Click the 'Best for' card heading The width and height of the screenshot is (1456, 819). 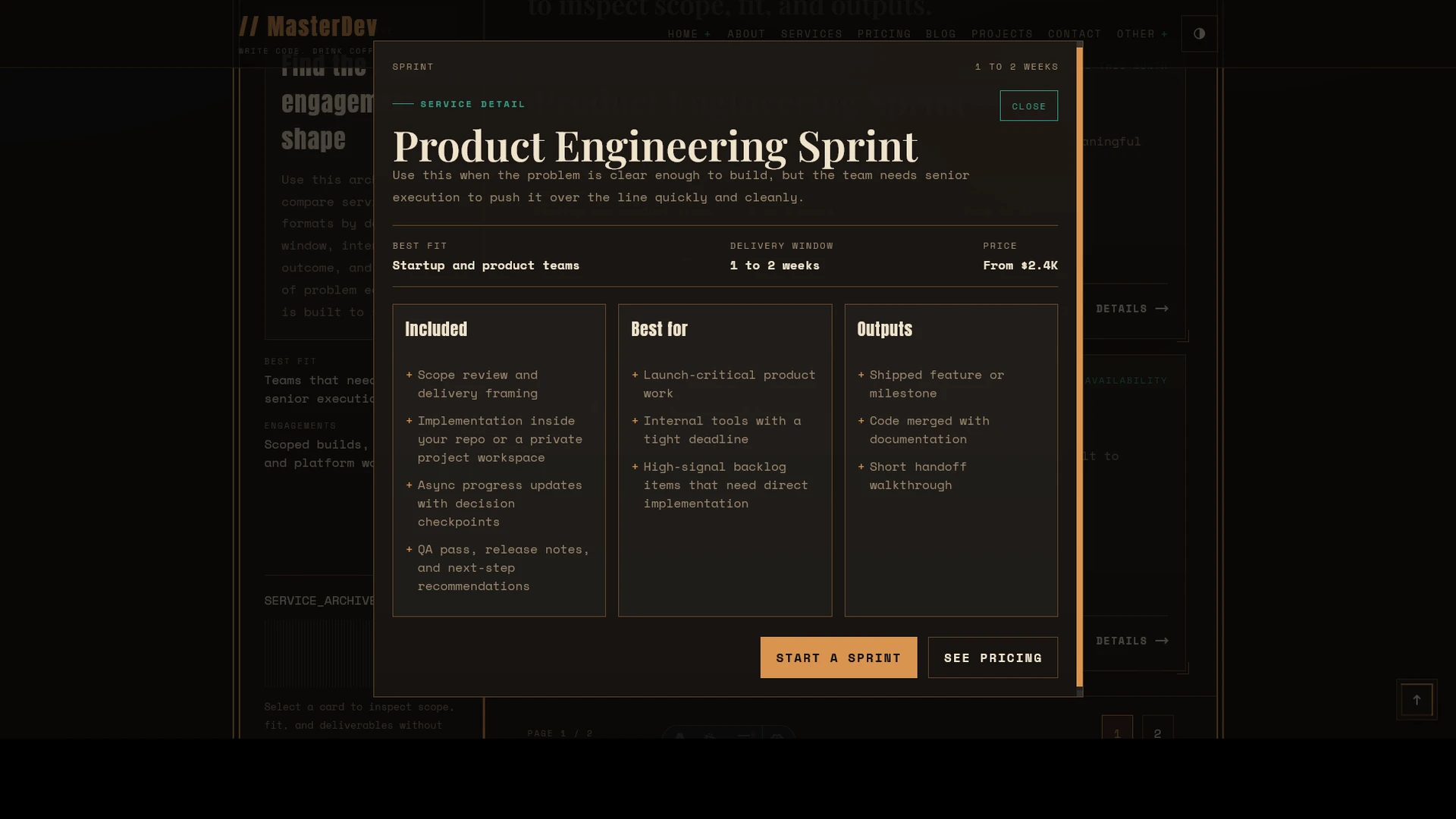tap(659, 329)
